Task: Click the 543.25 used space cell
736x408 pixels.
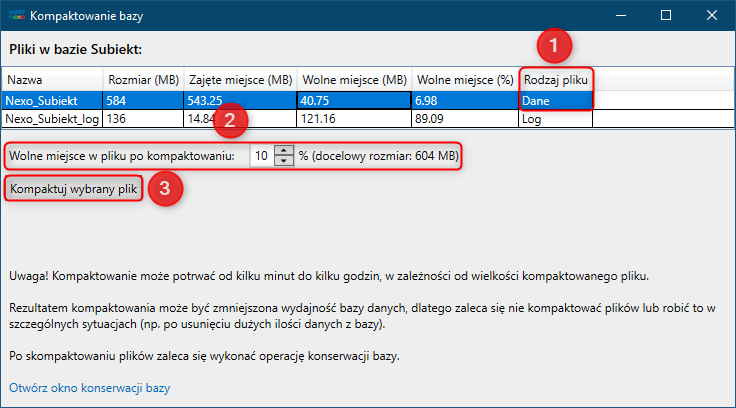Action: [240, 100]
